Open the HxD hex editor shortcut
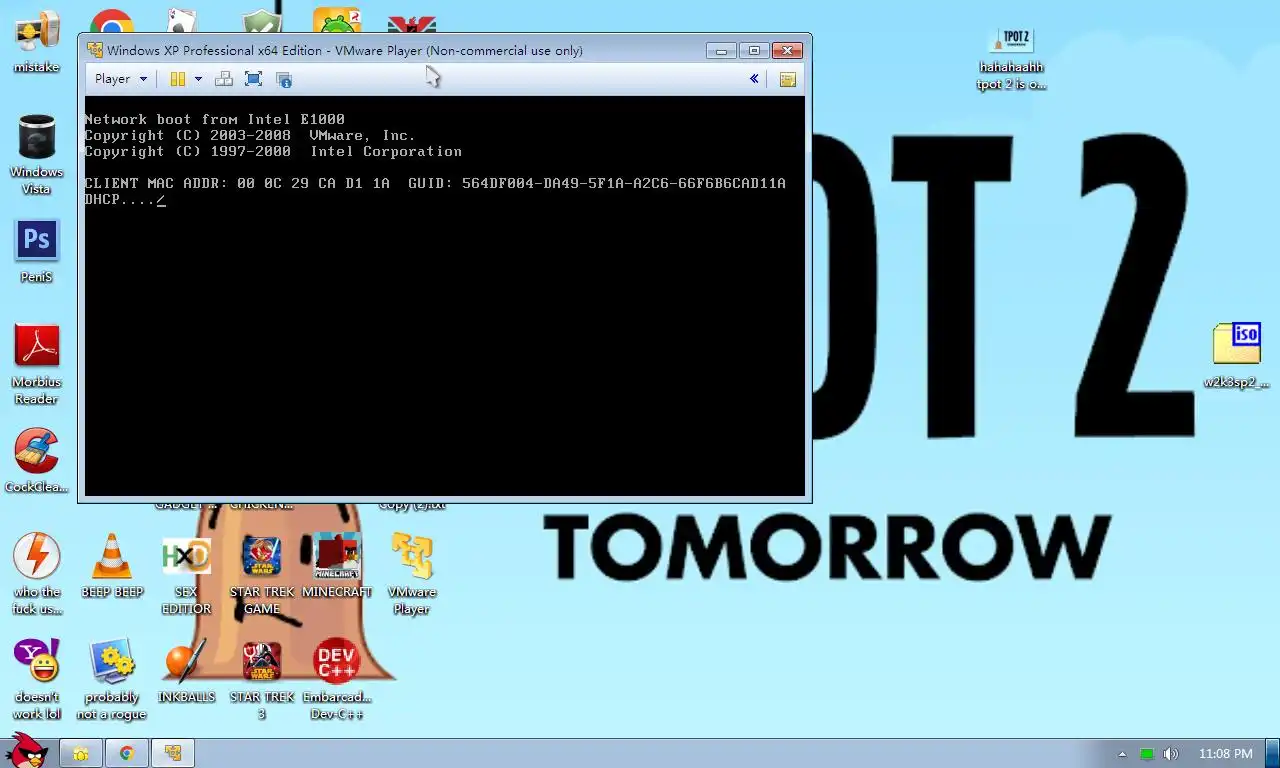The height and width of the screenshot is (768, 1280). 187,573
